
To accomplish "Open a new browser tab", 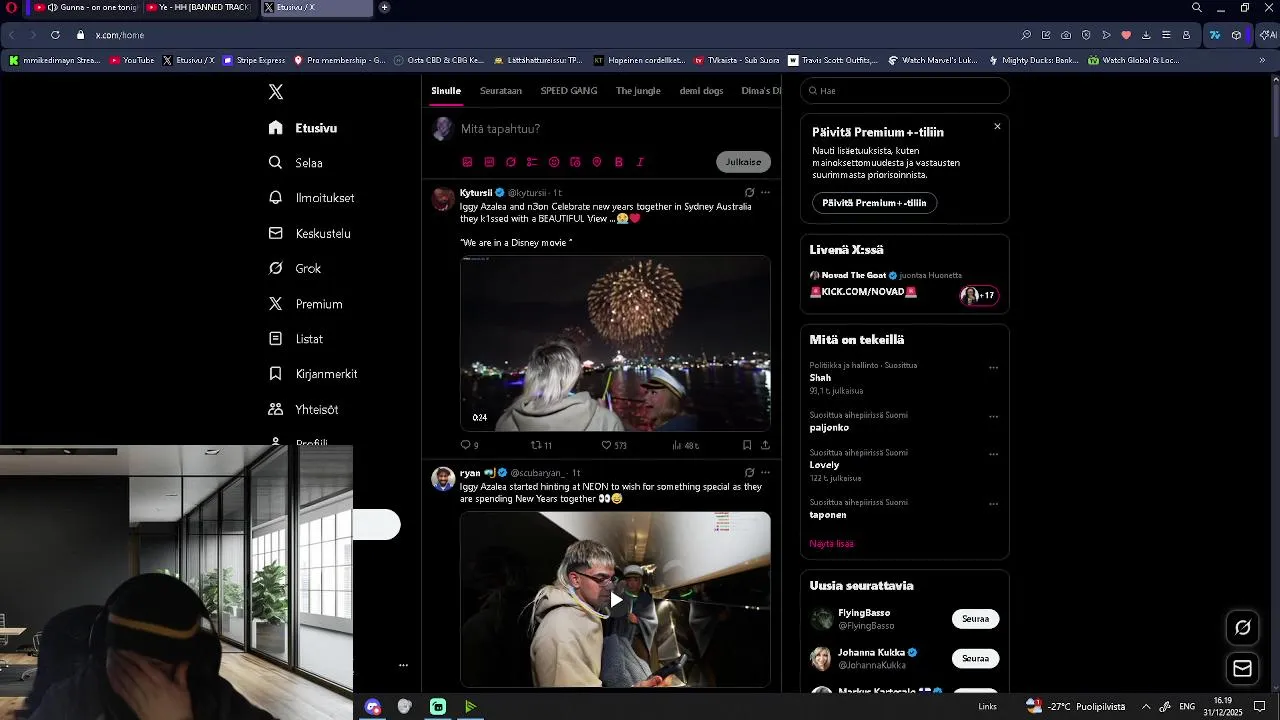I will 384,8.
